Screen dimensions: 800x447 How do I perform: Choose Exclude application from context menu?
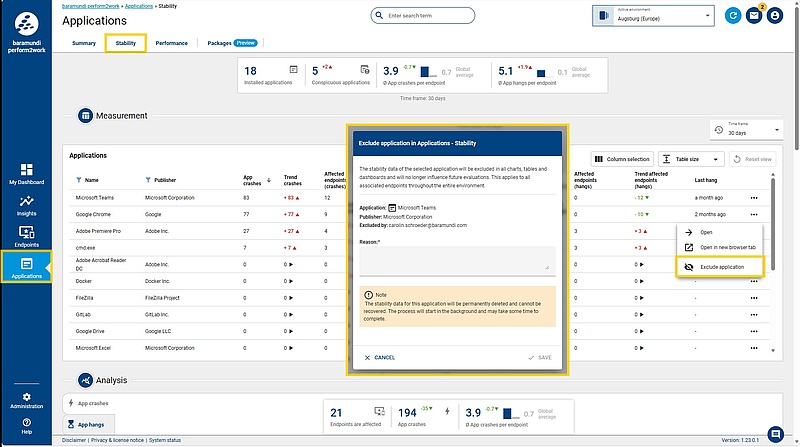click(721, 267)
